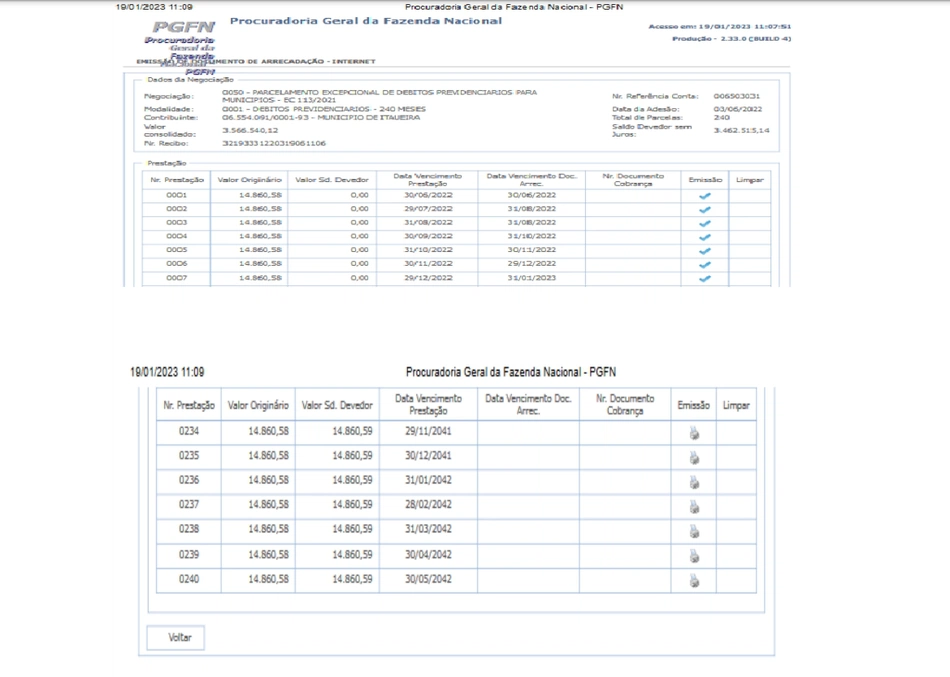Select the receipt number 32193331220319061106
Viewport: 950px width, 677px height.
(x=274, y=144)
